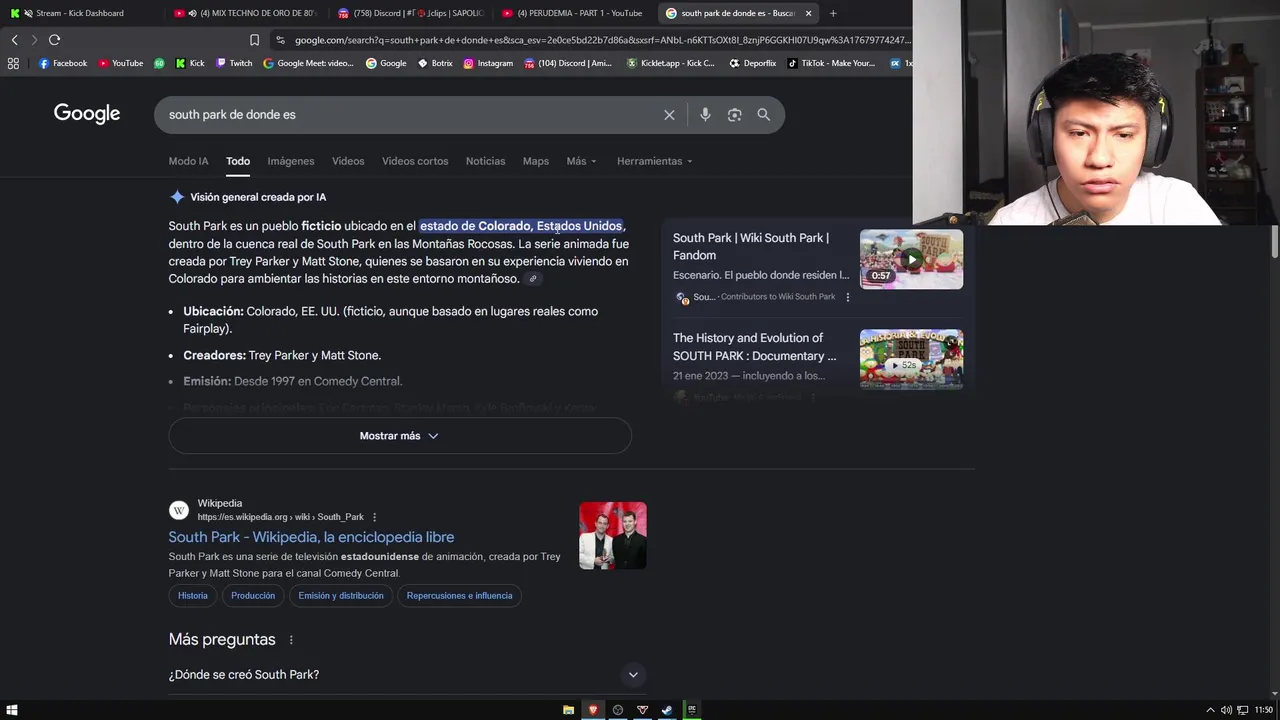
Task: Open Deporflix bookmark
Action: coord(753,63)
